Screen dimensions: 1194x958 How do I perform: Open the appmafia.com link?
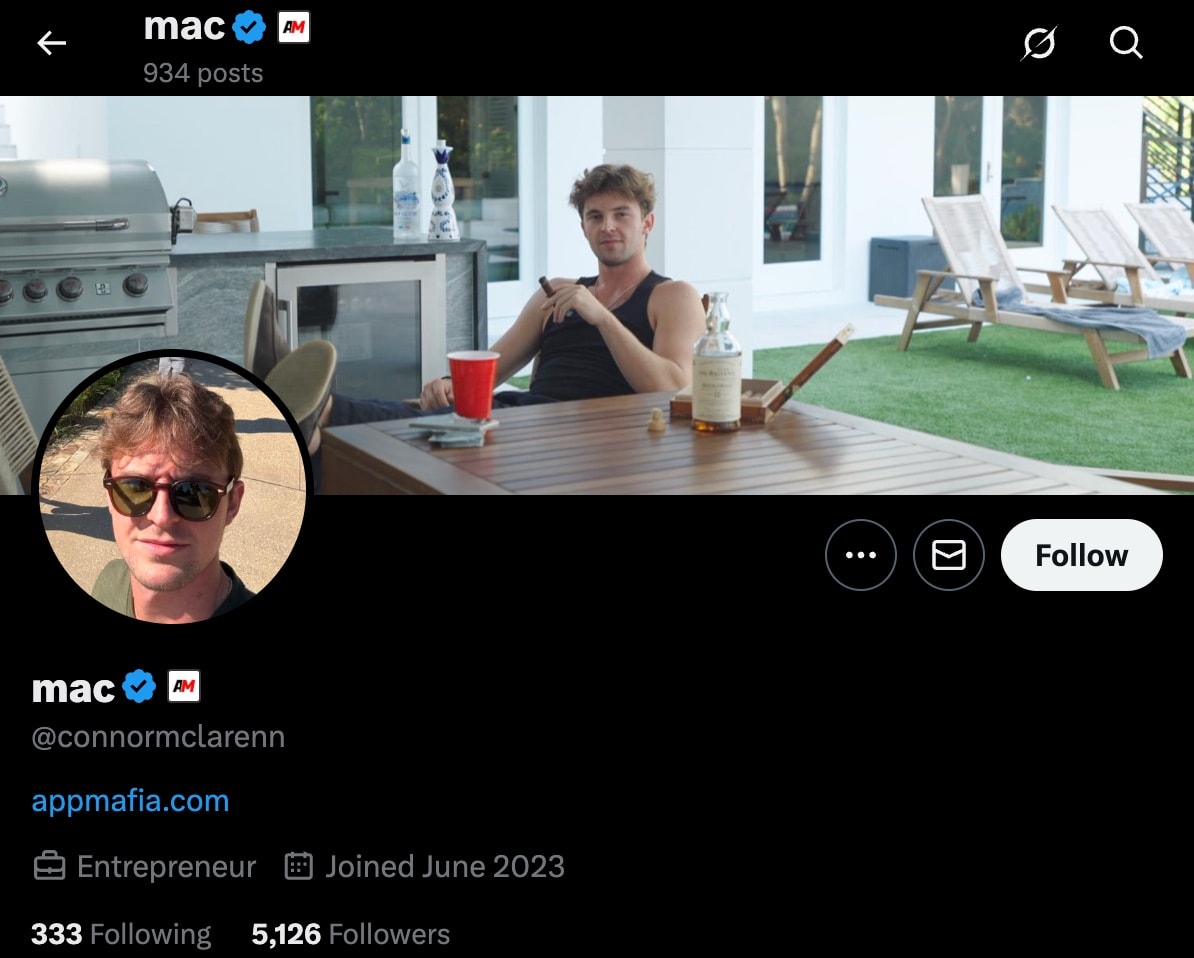130,801
